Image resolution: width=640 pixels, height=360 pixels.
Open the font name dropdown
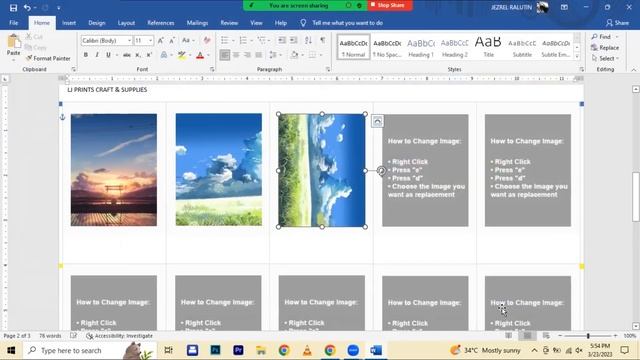coord(129,40)
